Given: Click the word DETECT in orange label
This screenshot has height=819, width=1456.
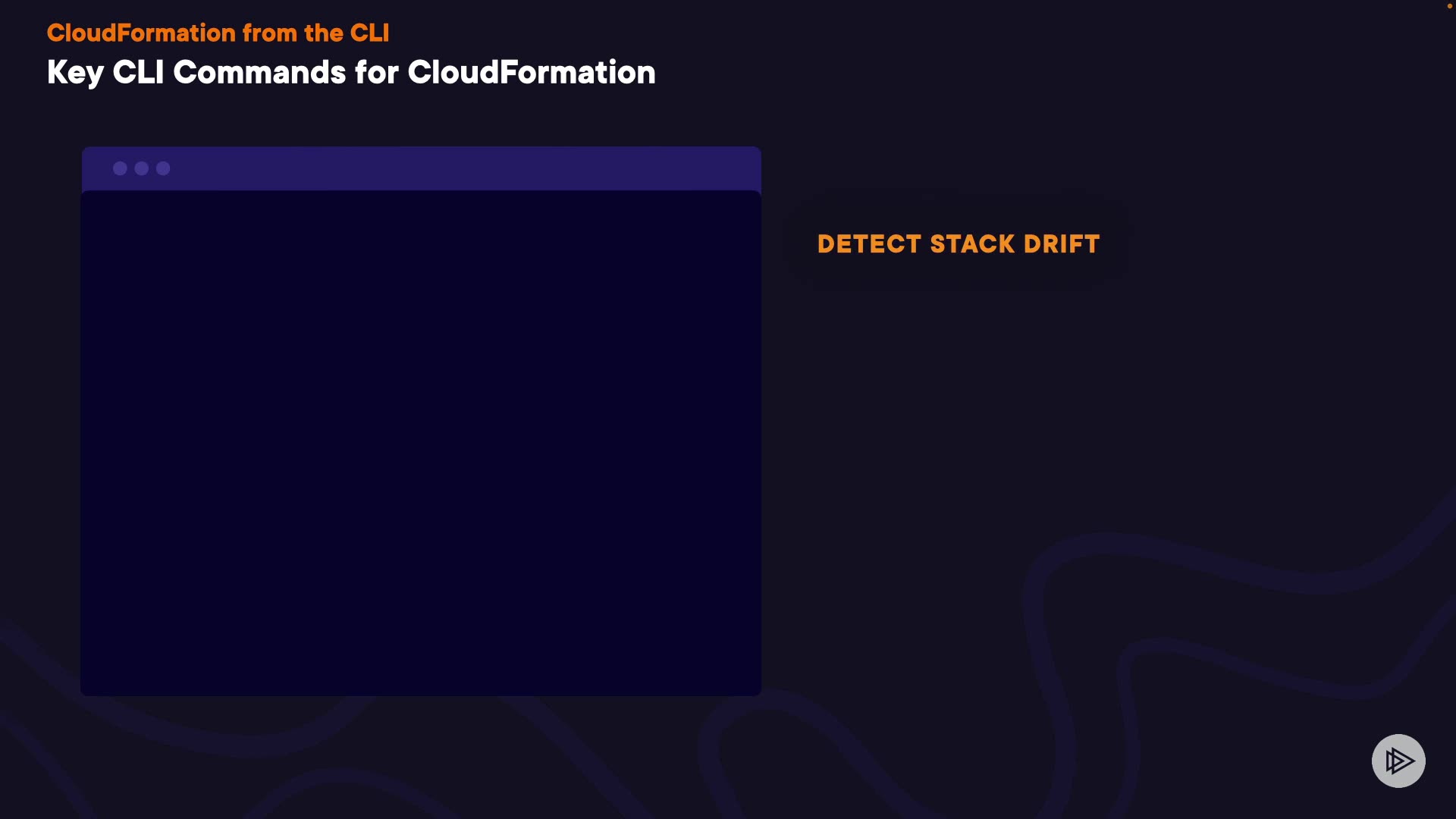Looking at the screenshot, I should click(869, 244).
